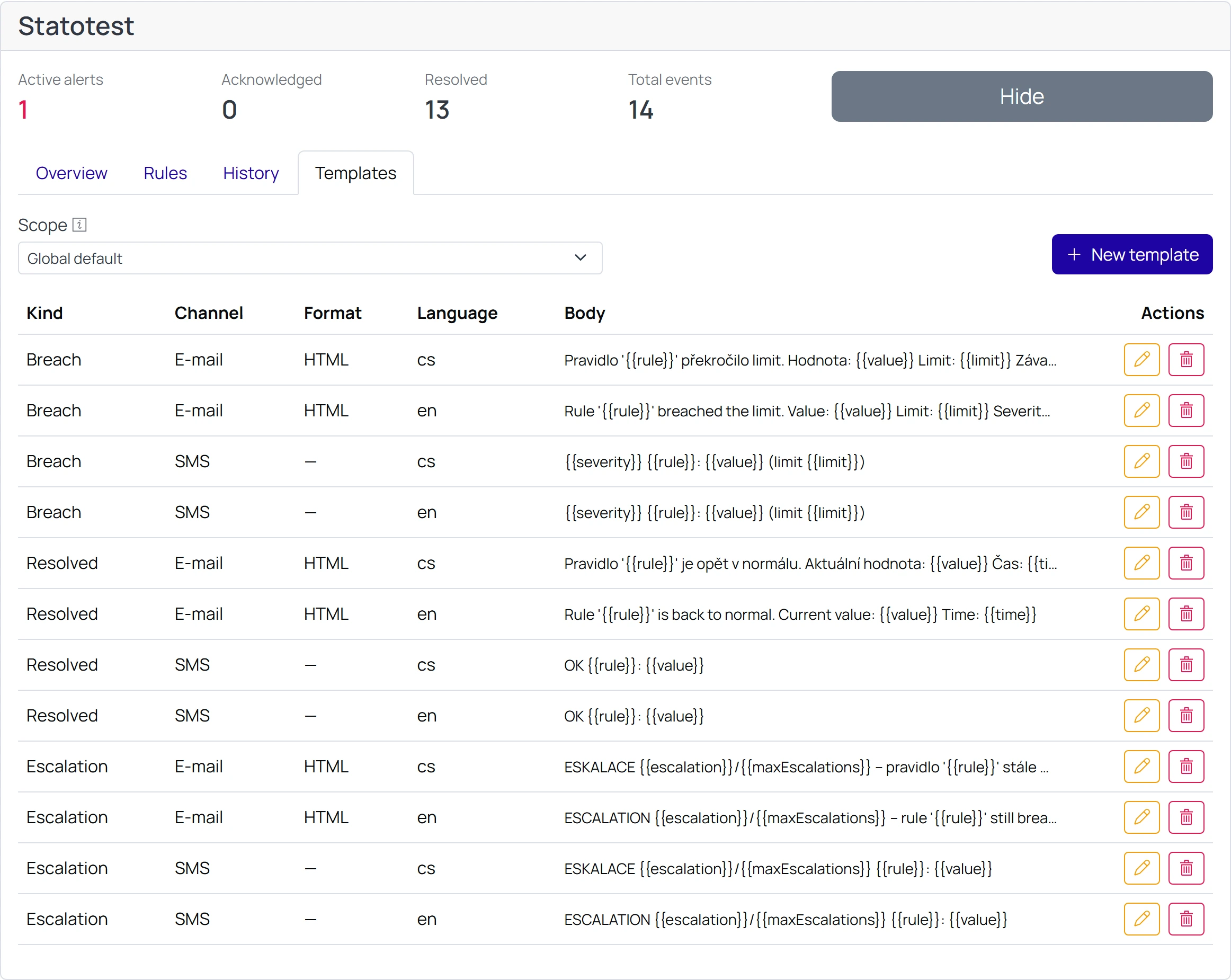Click the Format column header
The image size is (1231, 980).
[x=332, y=313]
